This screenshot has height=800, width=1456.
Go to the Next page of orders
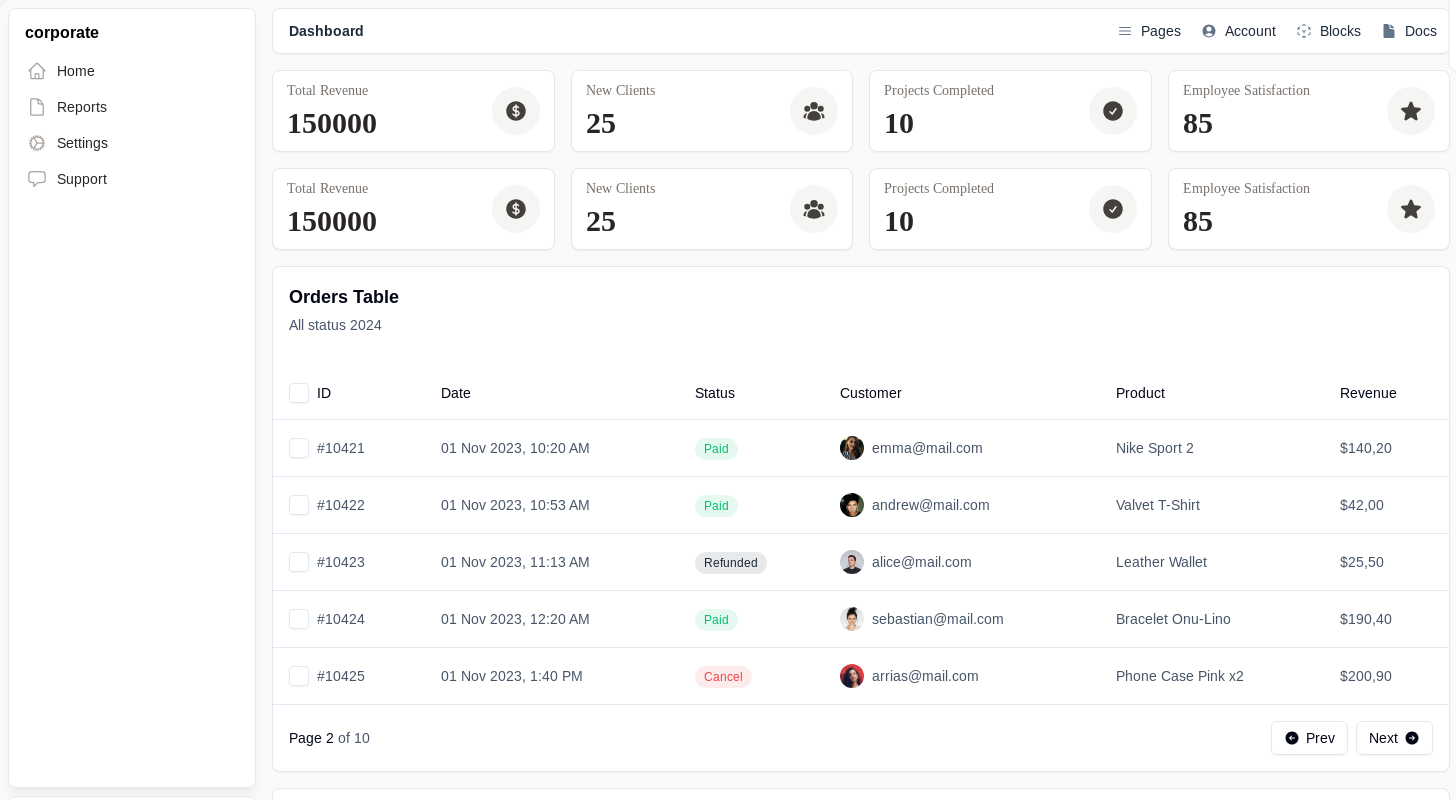(x=1394, y=738)
